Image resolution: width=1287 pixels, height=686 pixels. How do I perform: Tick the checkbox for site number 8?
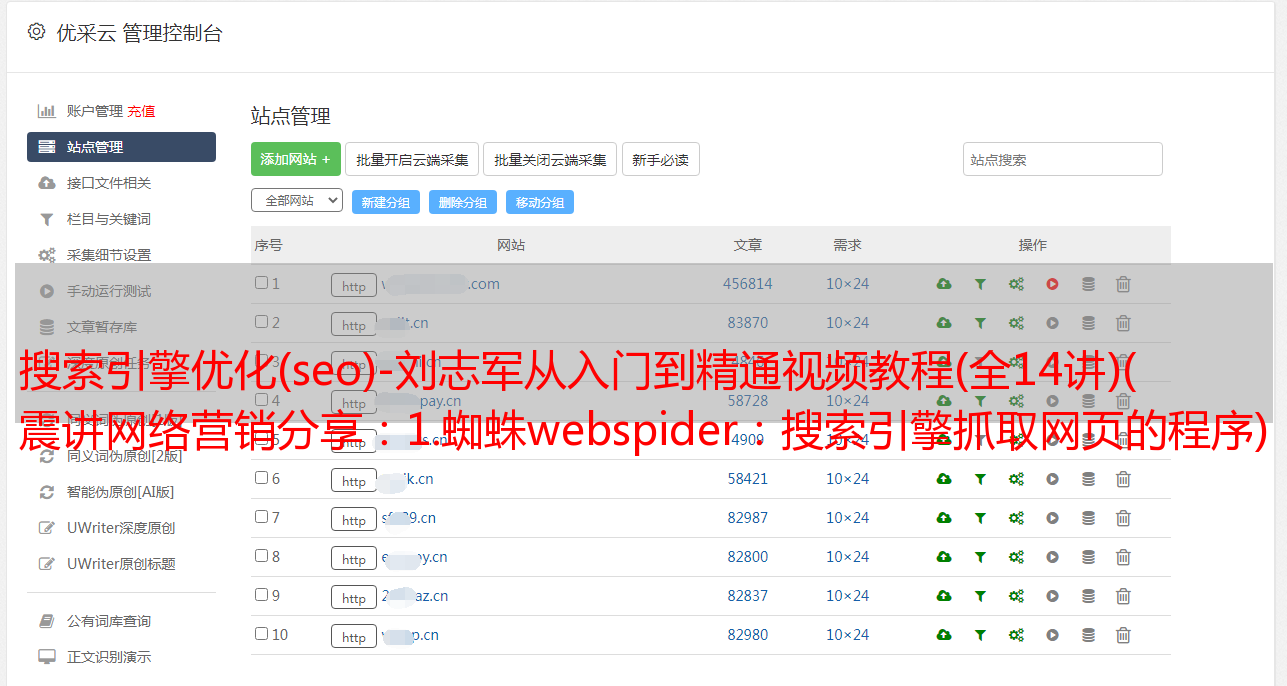[x=261, y=556]
